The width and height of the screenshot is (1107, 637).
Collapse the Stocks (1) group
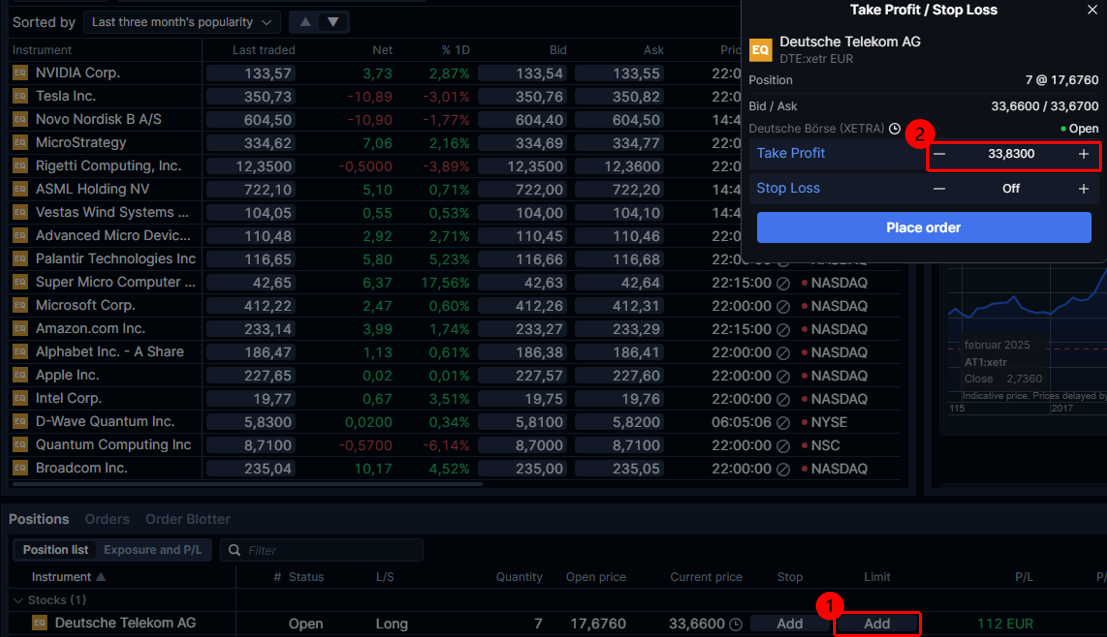[19, 600]
